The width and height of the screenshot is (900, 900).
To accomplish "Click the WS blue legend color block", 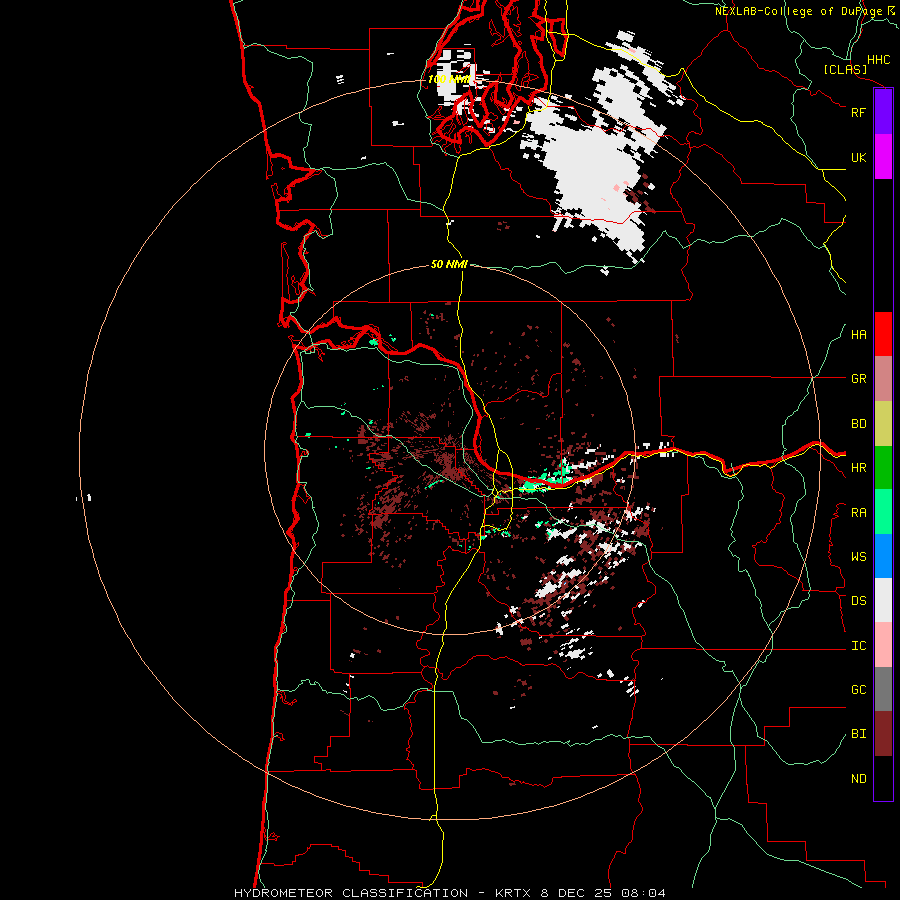I will coord(883,556).
